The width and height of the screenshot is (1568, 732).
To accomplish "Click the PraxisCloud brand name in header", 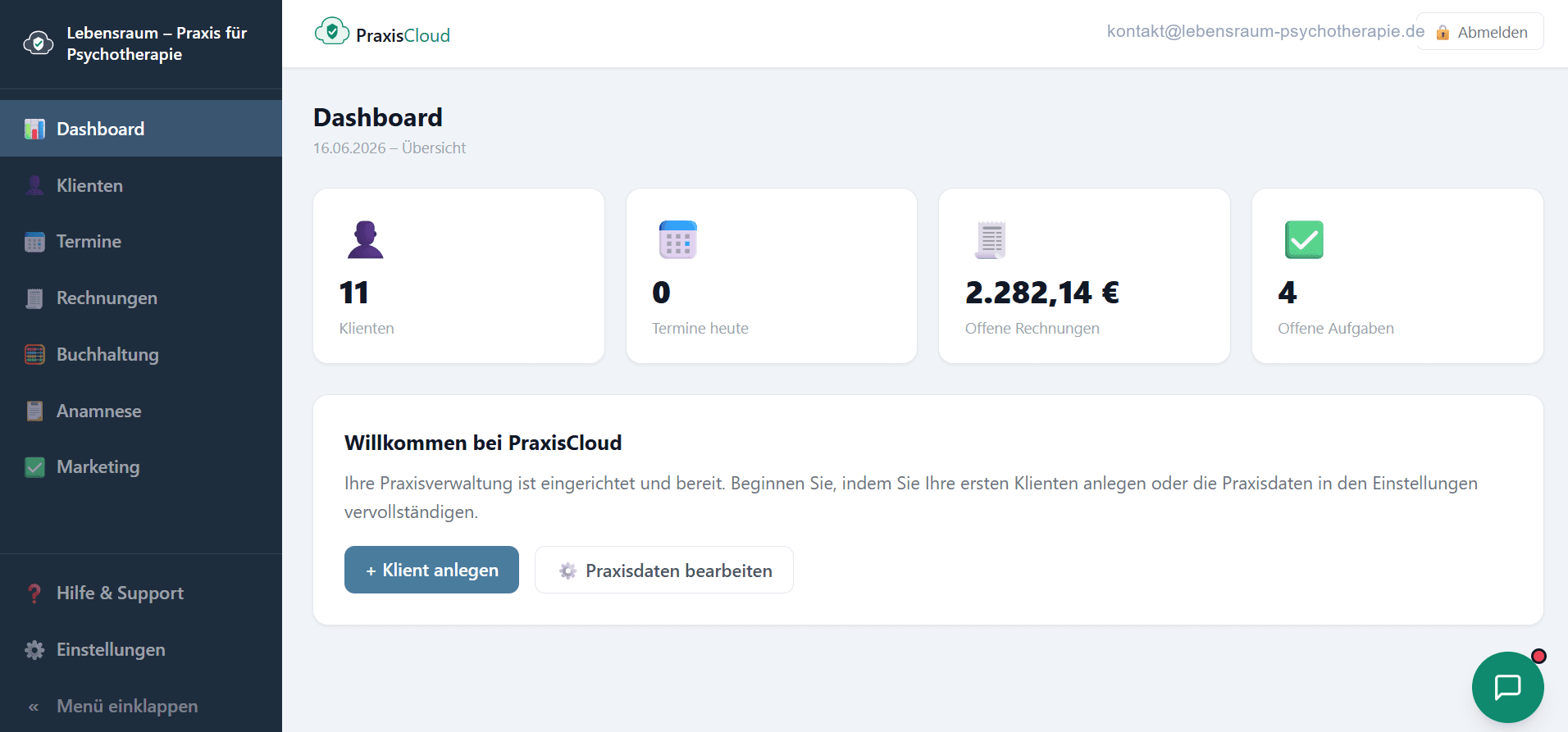I will tap(403, 35).
